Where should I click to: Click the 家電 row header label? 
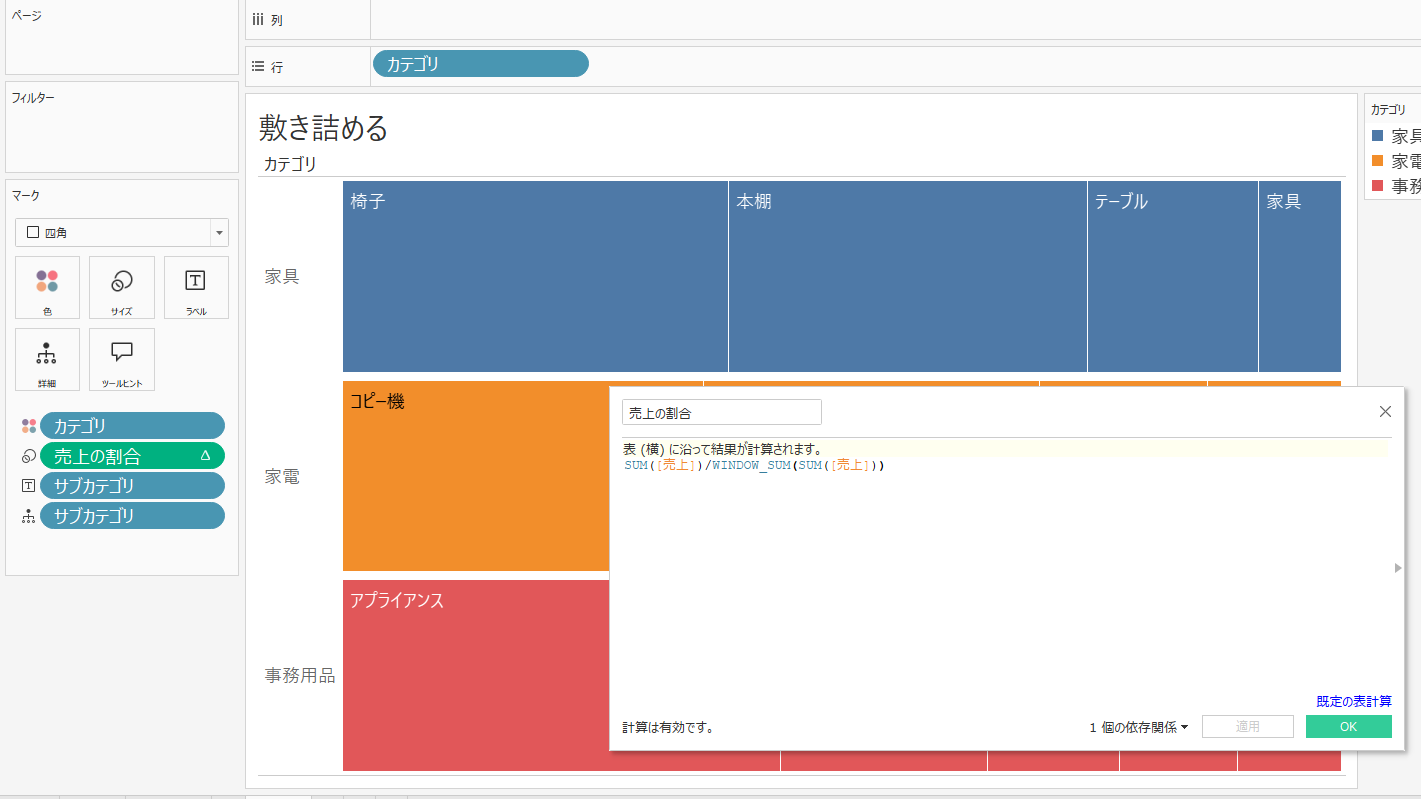[x=282, y=477]
